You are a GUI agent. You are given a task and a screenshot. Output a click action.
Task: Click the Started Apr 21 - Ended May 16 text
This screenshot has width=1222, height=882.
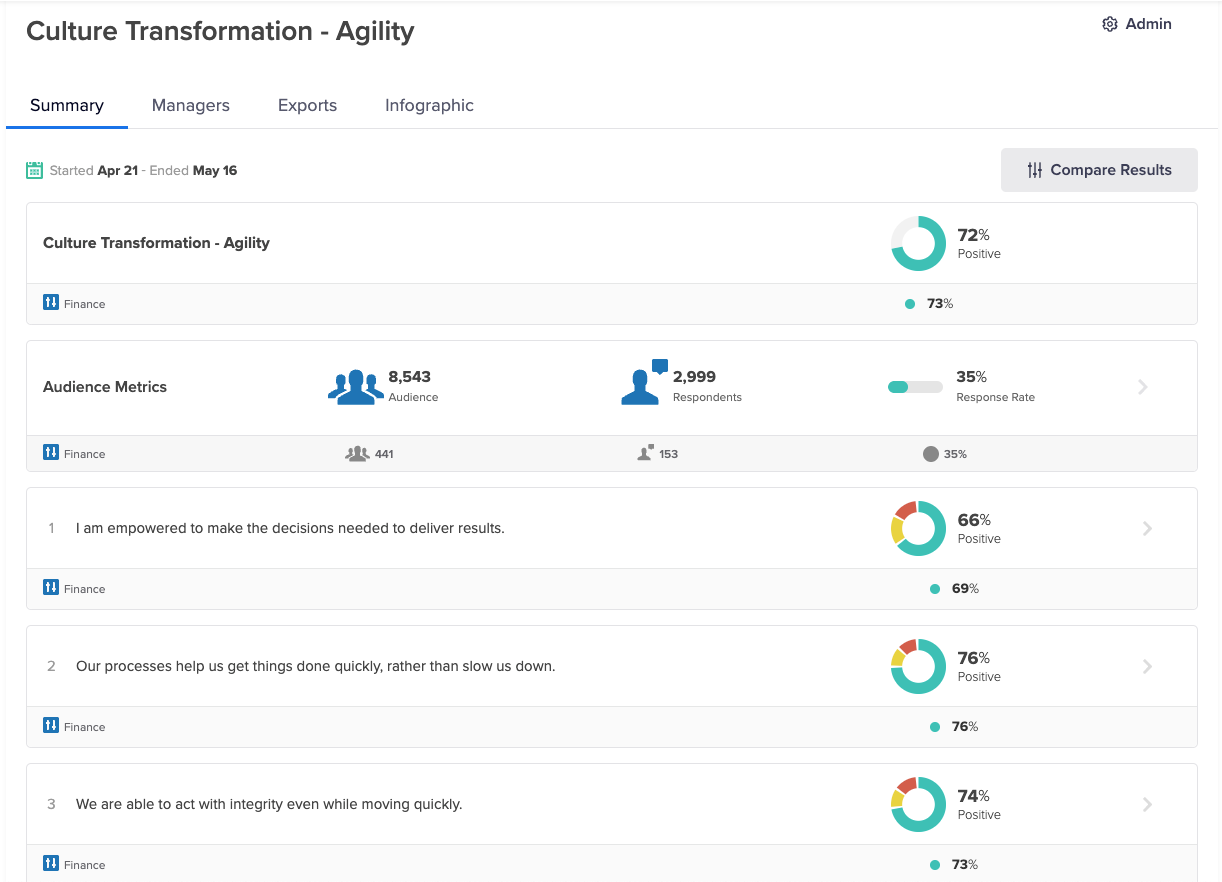[x=143, y=170]
